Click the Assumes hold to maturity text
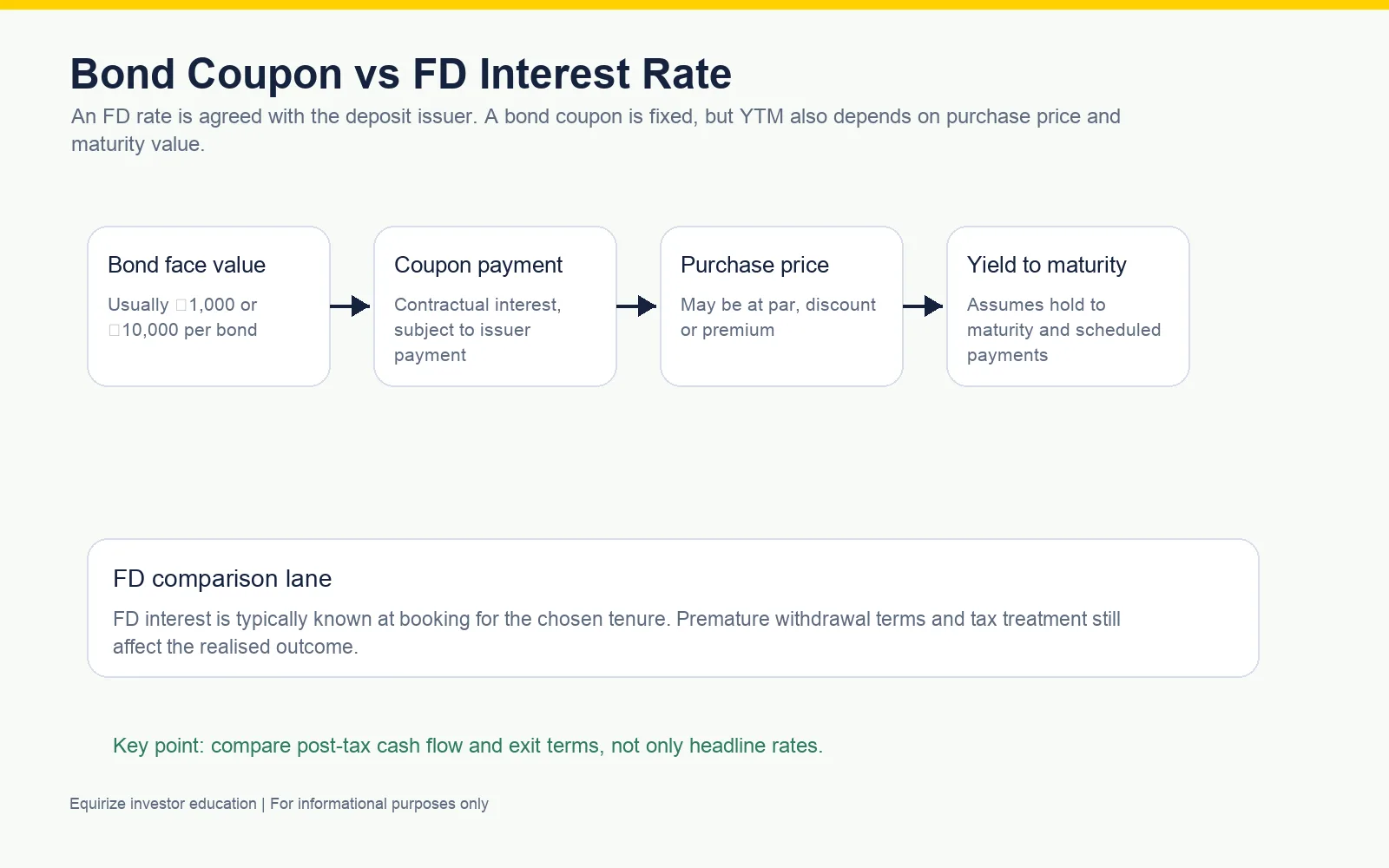 click(1063, 330)
